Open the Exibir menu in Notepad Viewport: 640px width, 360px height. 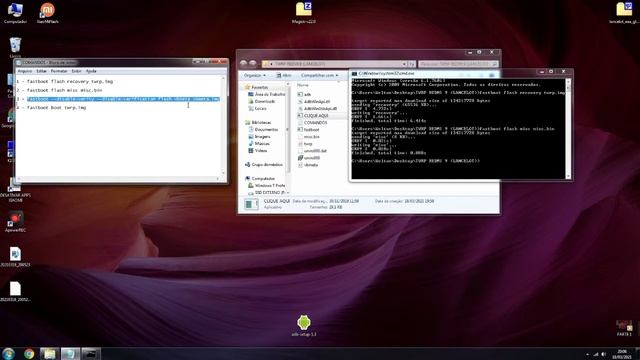tap(76, 71)
